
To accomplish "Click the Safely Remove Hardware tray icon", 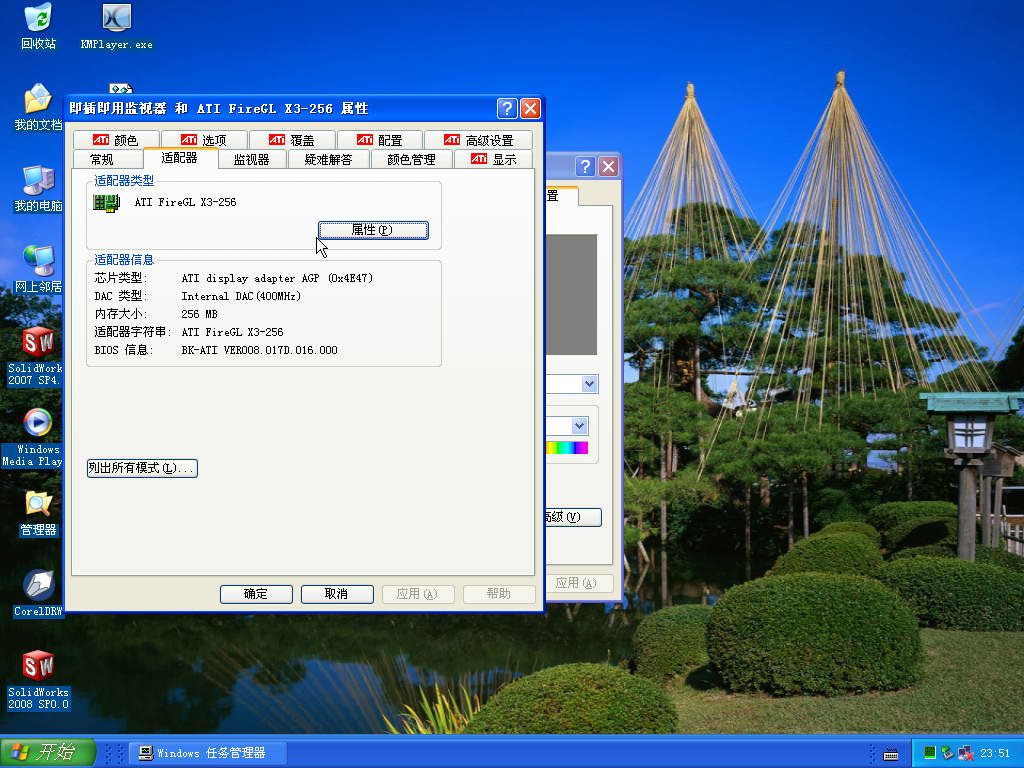I will [947, 753].
